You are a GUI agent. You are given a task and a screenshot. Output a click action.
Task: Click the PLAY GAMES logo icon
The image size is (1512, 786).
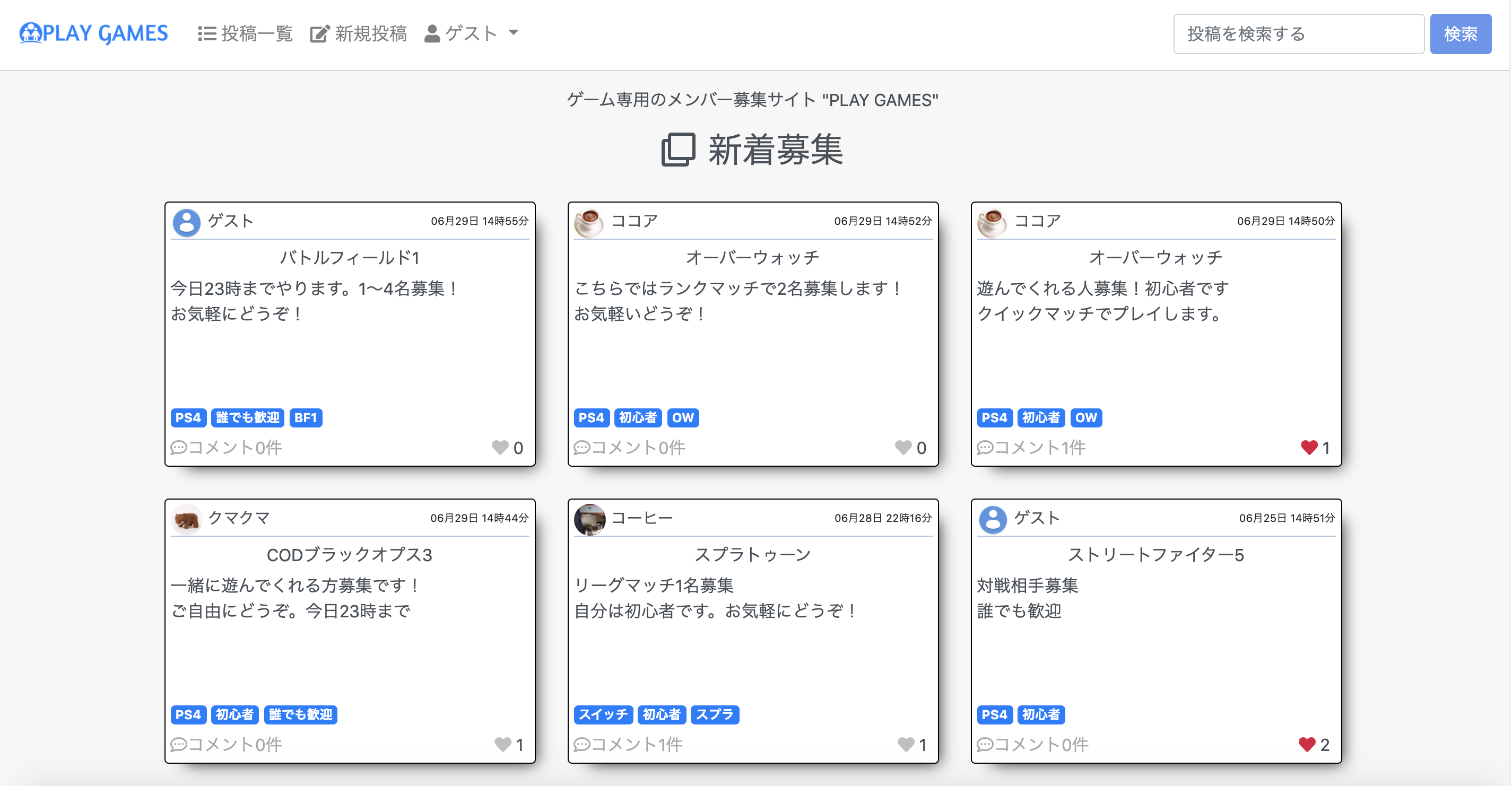tap(31, 33)
